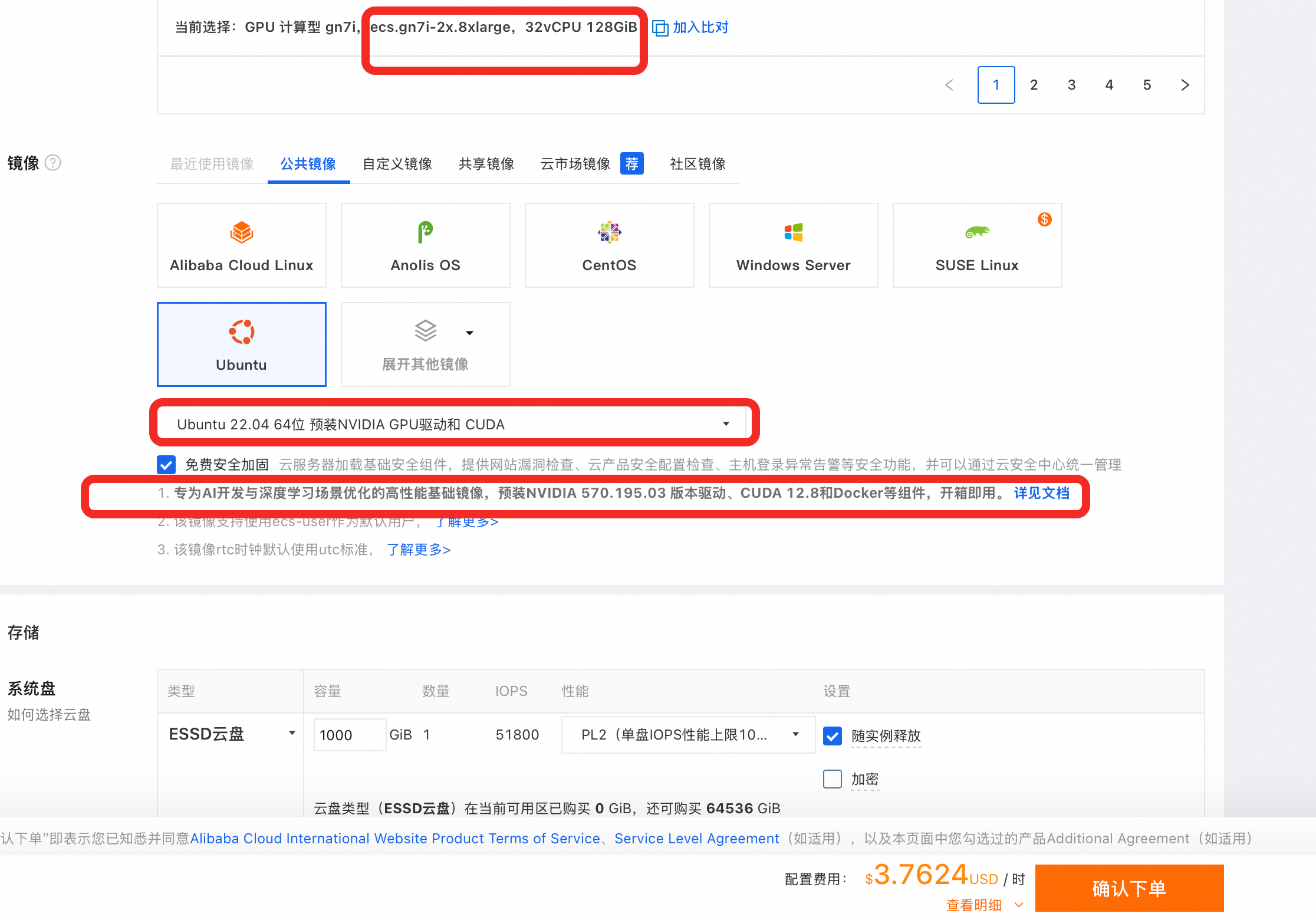The image size is (1316, 920).
Task: Select the Alibaba Cloud Linux image icon
Action: 241,232
